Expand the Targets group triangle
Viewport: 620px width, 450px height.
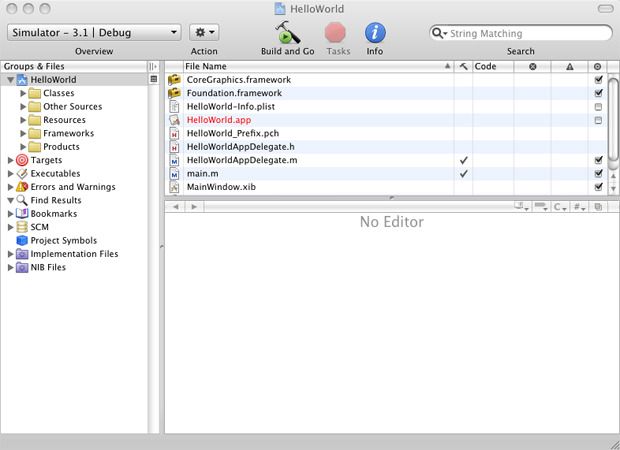click(11, 160)
